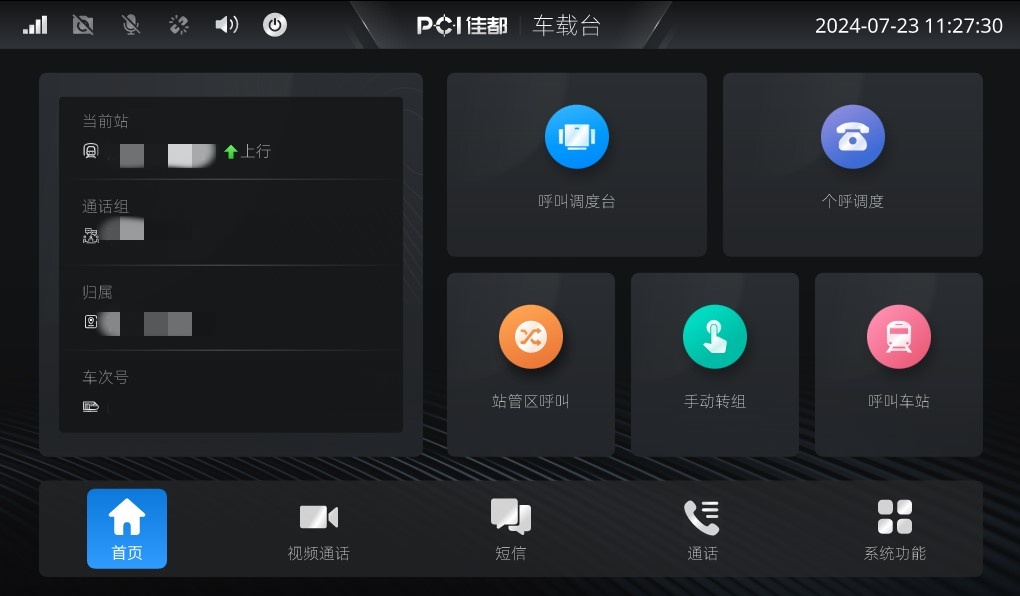This screenshot has width=1020, height=596.
Task: Toggle the muted microphone icon
Action: coord(131,25)
